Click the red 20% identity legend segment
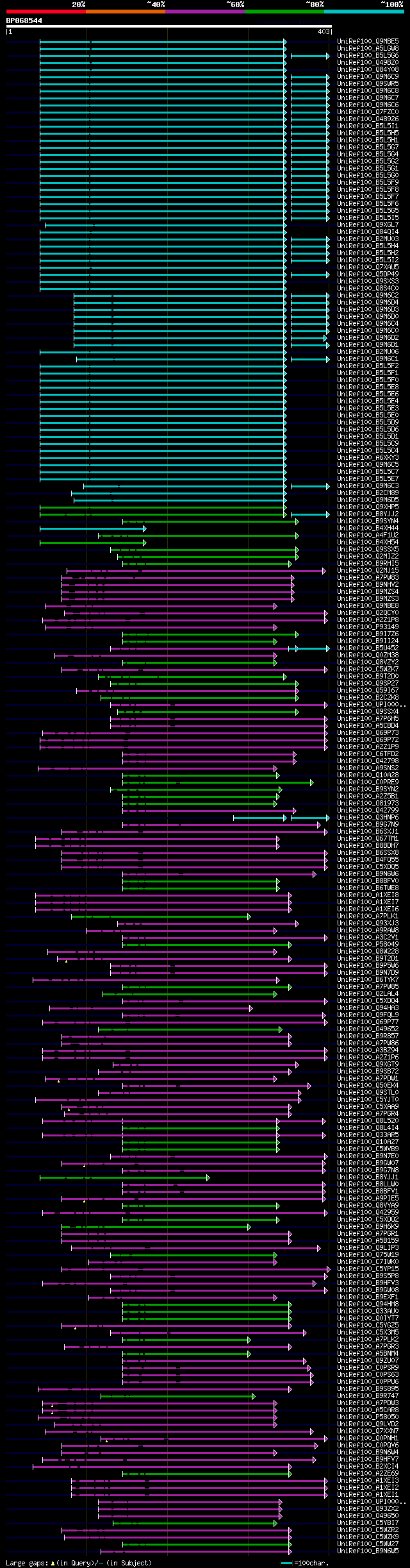410x1568 pixels. [x=46, y=12]
